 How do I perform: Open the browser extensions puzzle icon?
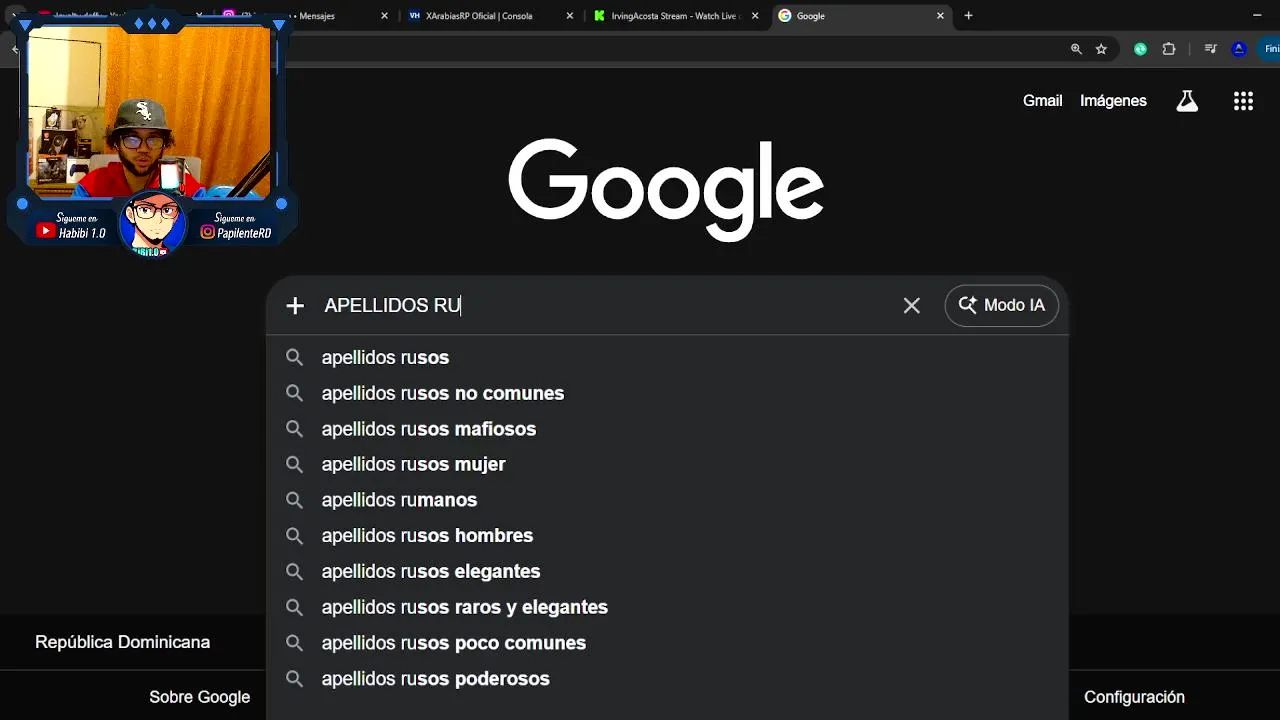coord(1168,49)
